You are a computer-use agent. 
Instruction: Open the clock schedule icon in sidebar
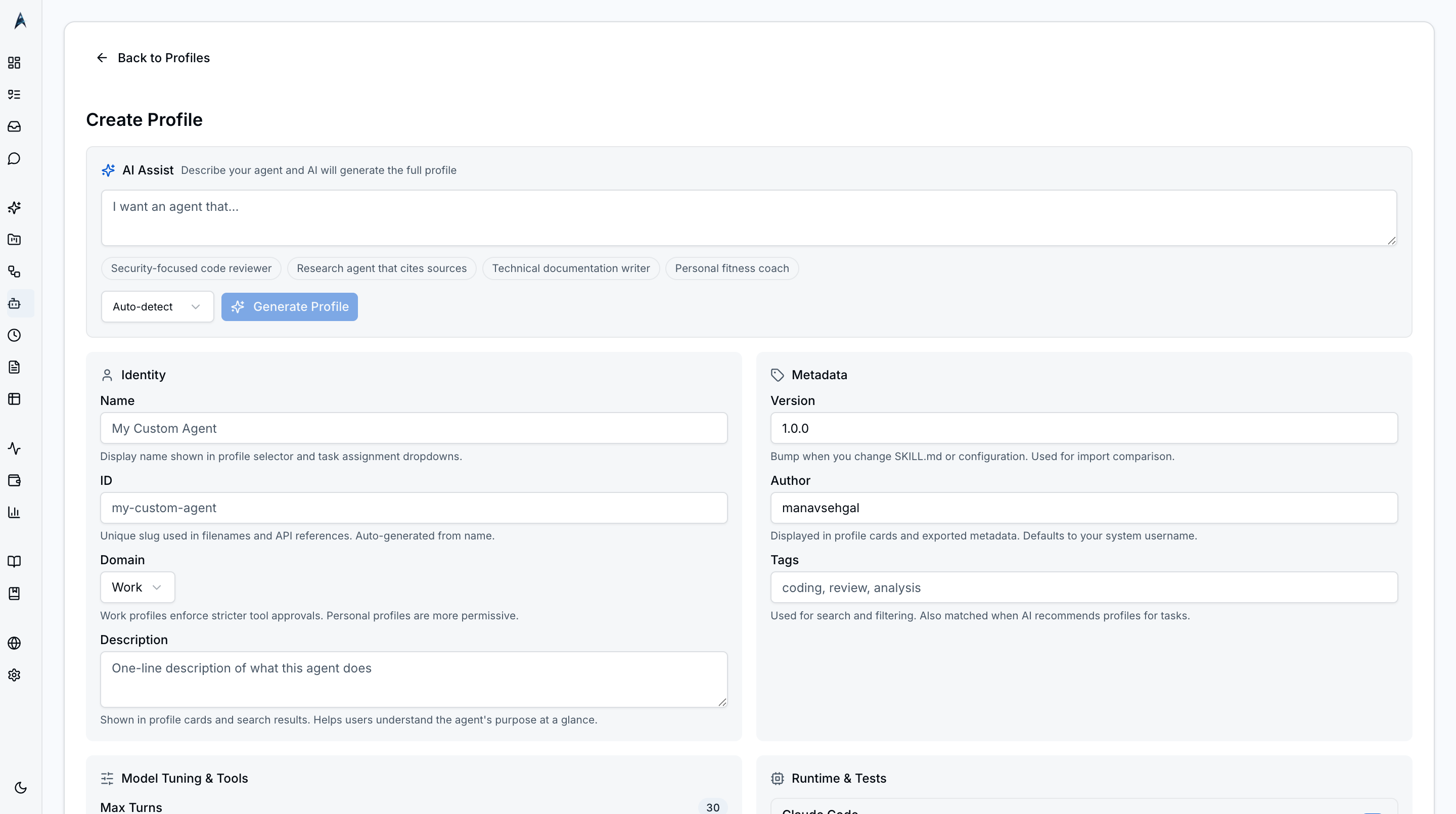pyautogui.click(x=14, y=336)
